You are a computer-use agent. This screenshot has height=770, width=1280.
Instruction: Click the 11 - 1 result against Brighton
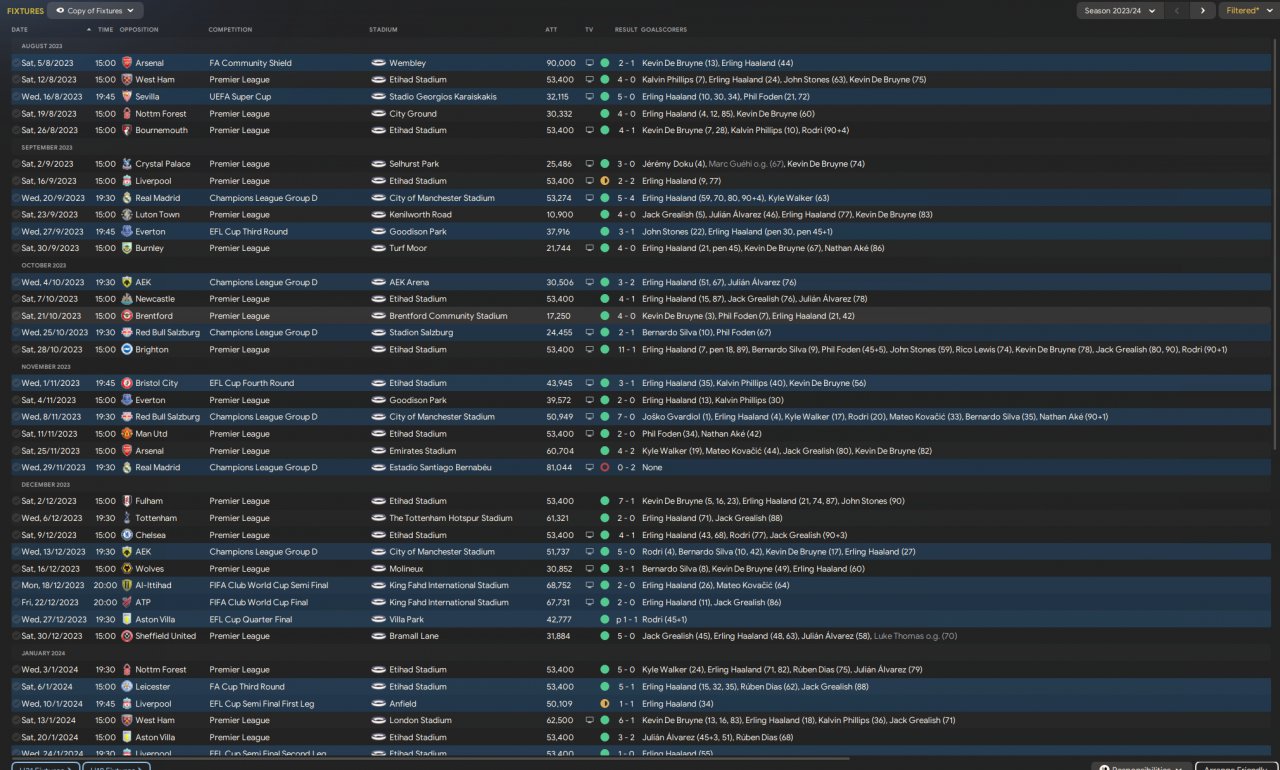click(x=626, y=350)
